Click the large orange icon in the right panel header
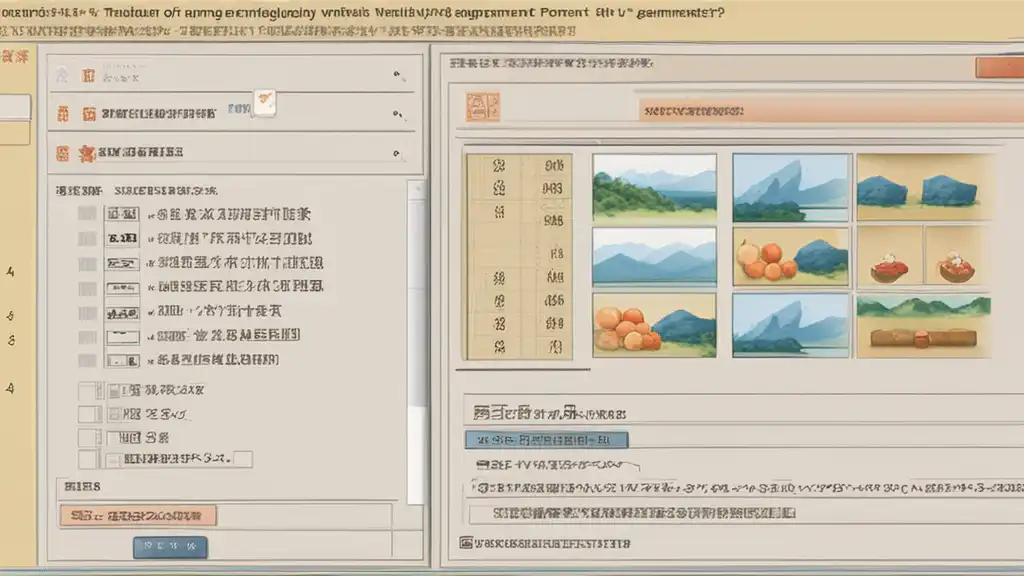The height and width of the screenshot is (576, 1024). tap(483, 107)
